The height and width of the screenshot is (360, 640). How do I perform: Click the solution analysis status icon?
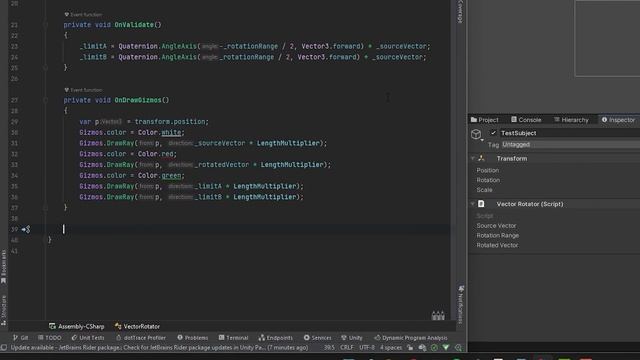point(434,348)
